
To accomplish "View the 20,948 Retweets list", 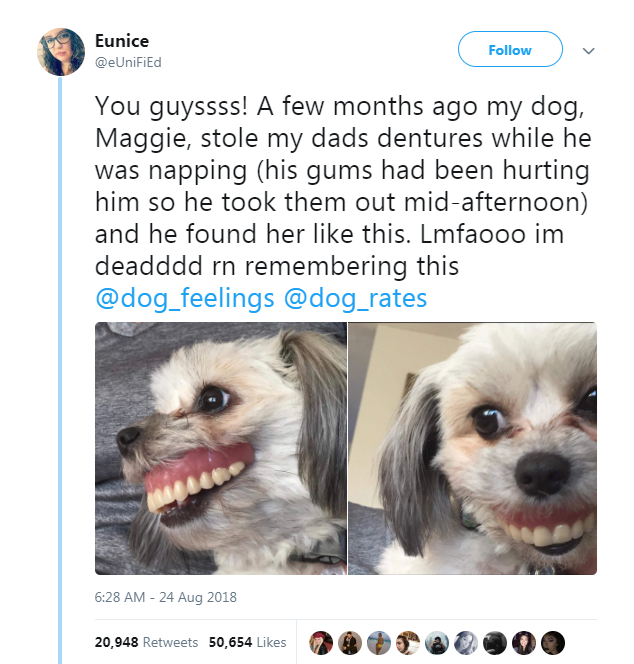I will coord(146,642).
